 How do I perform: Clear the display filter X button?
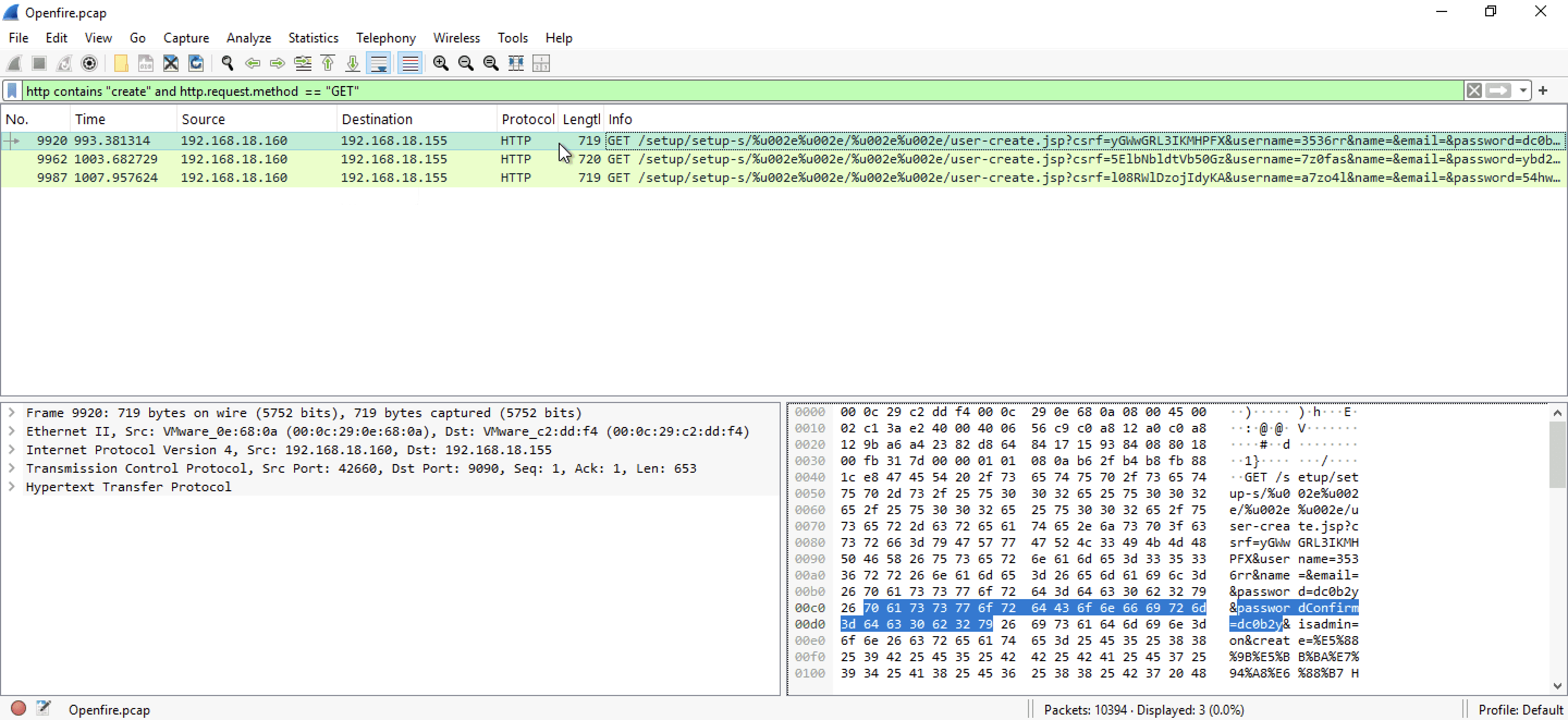(1474, 91)
